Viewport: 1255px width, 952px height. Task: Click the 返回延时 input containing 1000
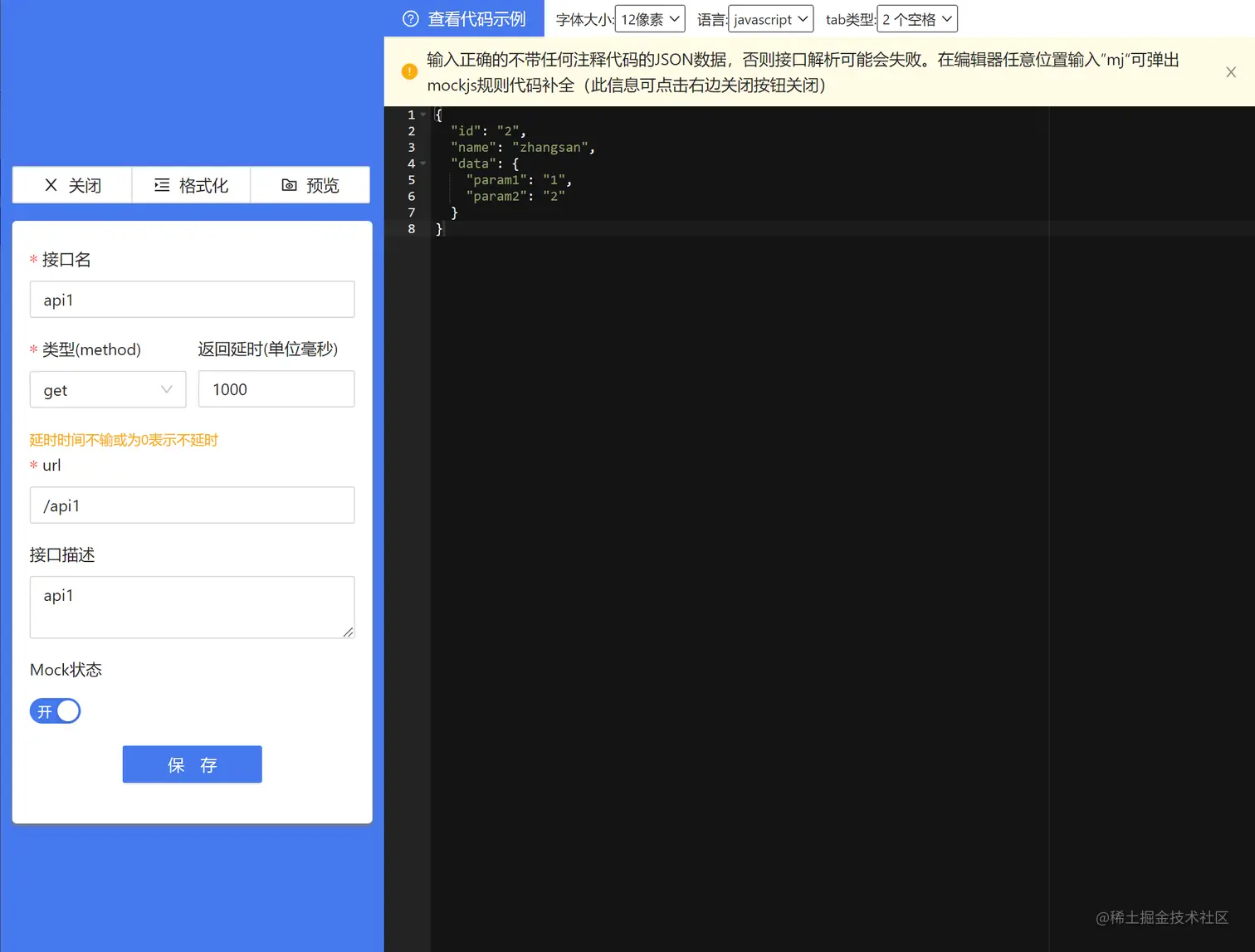276,389
